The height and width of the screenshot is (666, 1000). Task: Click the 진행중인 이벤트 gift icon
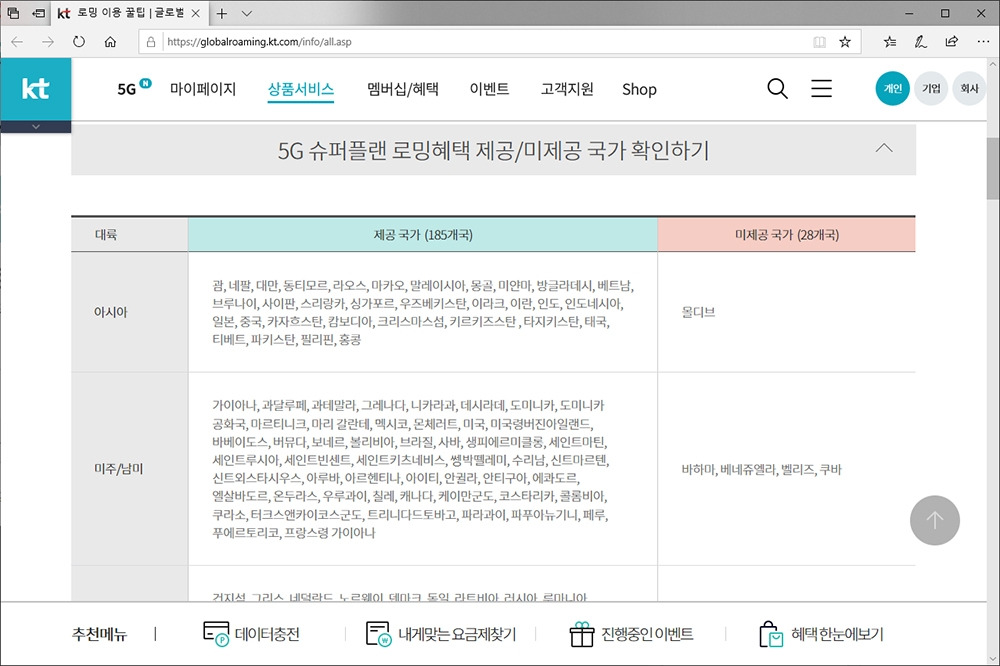tap(582, 633)
